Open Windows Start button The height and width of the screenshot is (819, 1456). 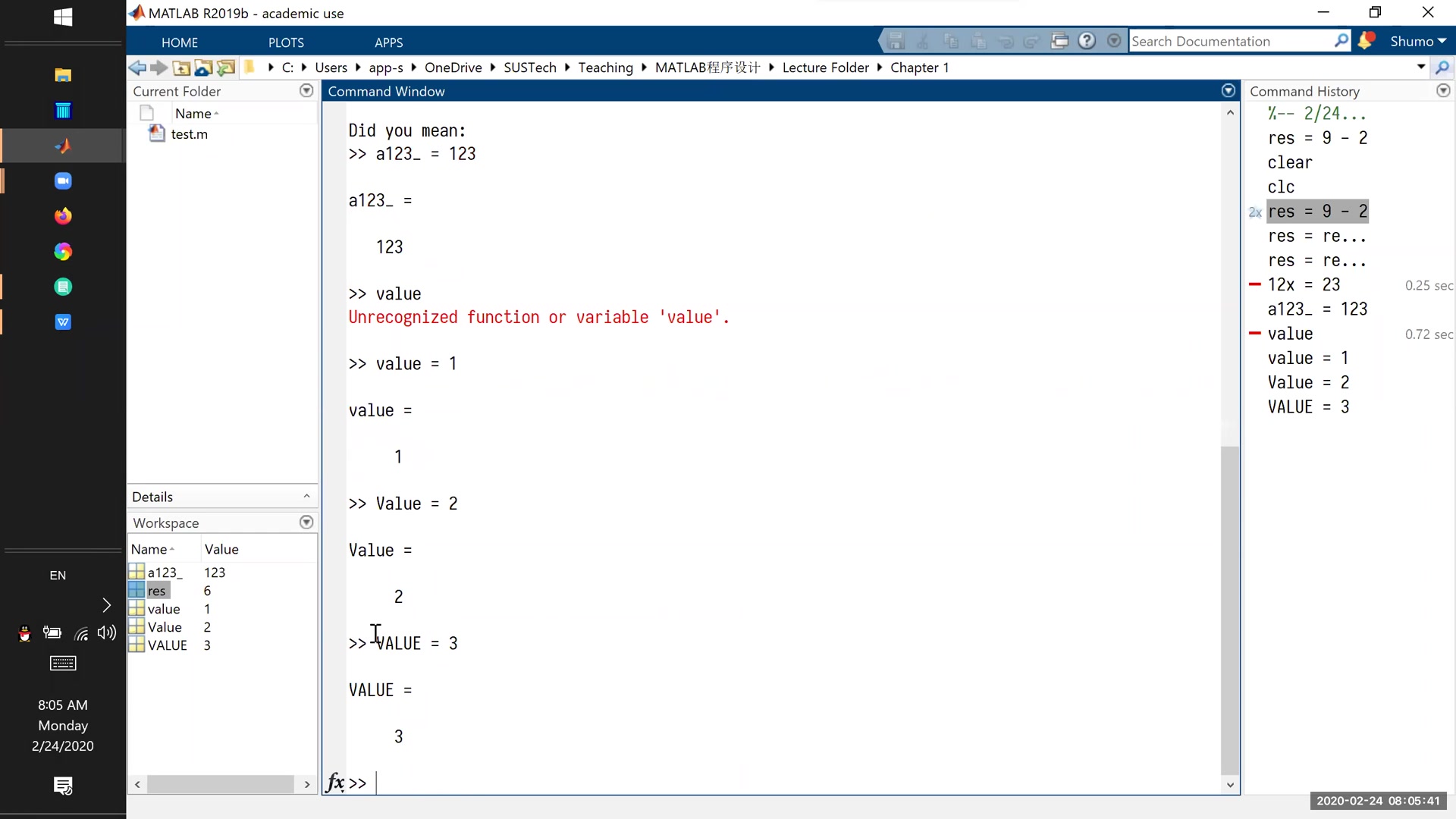pos(63,17)
